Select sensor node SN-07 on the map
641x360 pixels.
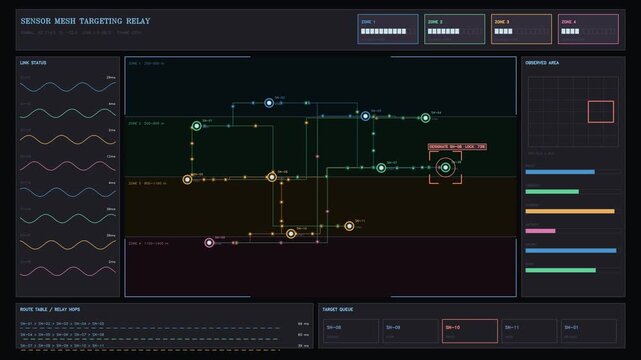click(381, 168)
